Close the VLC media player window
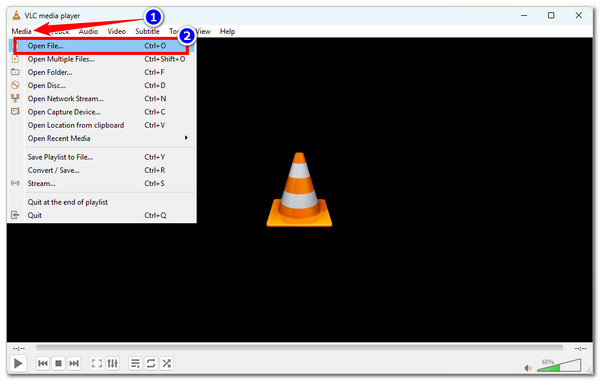This screenshot has width=600, height=381. 579,15
